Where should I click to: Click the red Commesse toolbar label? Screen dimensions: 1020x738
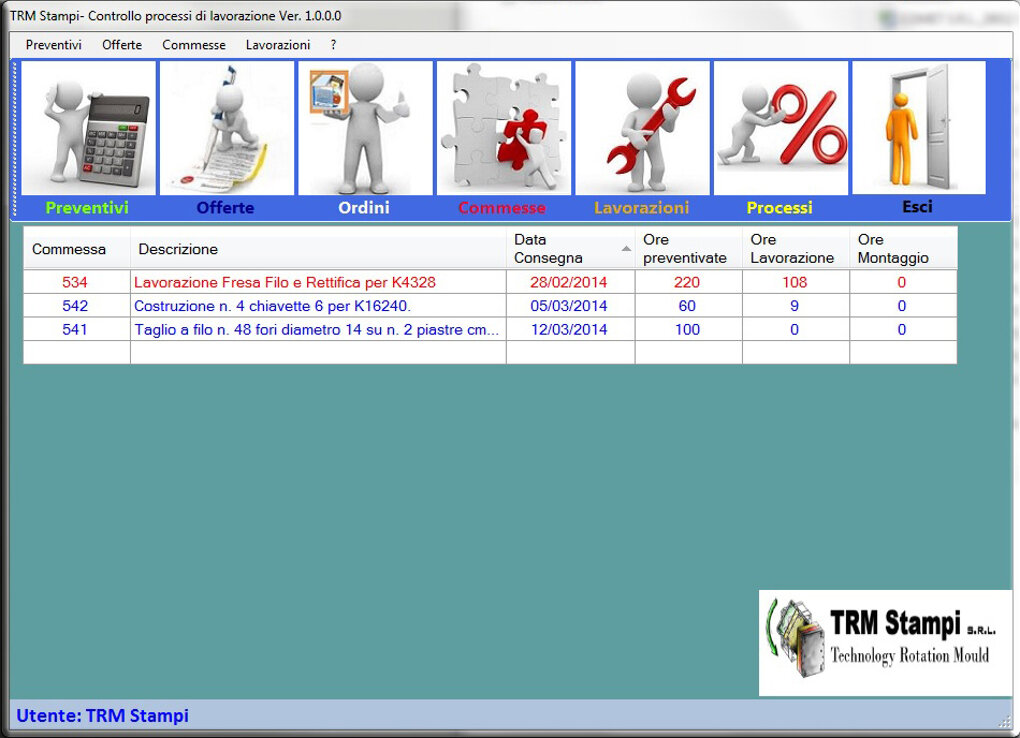pyautogui.click(x=502, y=208)
